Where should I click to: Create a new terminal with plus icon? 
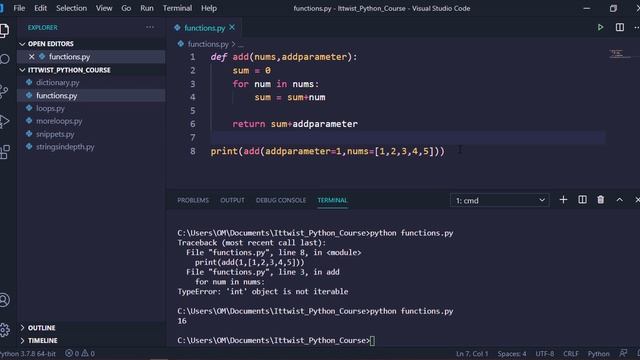click(x=563, y=200)
